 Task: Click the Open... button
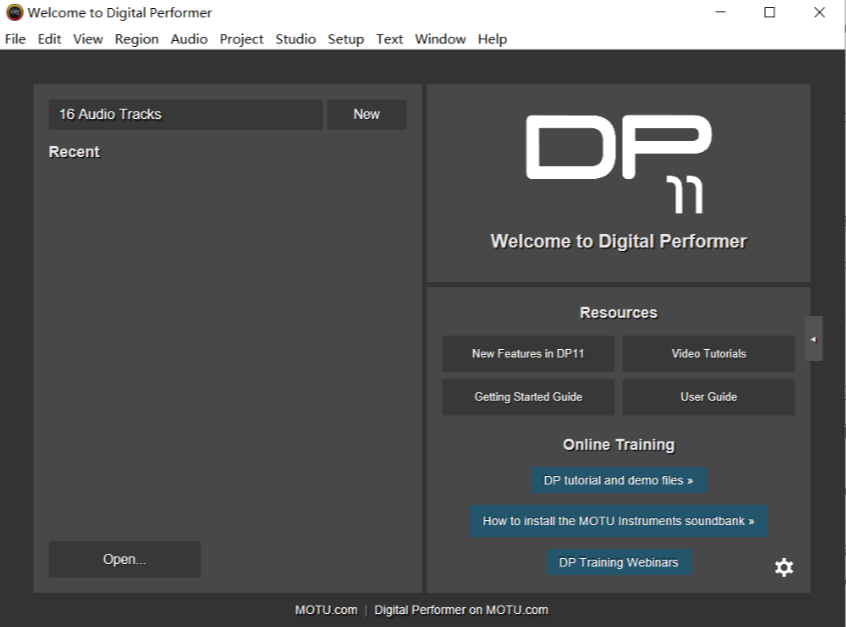[125, 559]
